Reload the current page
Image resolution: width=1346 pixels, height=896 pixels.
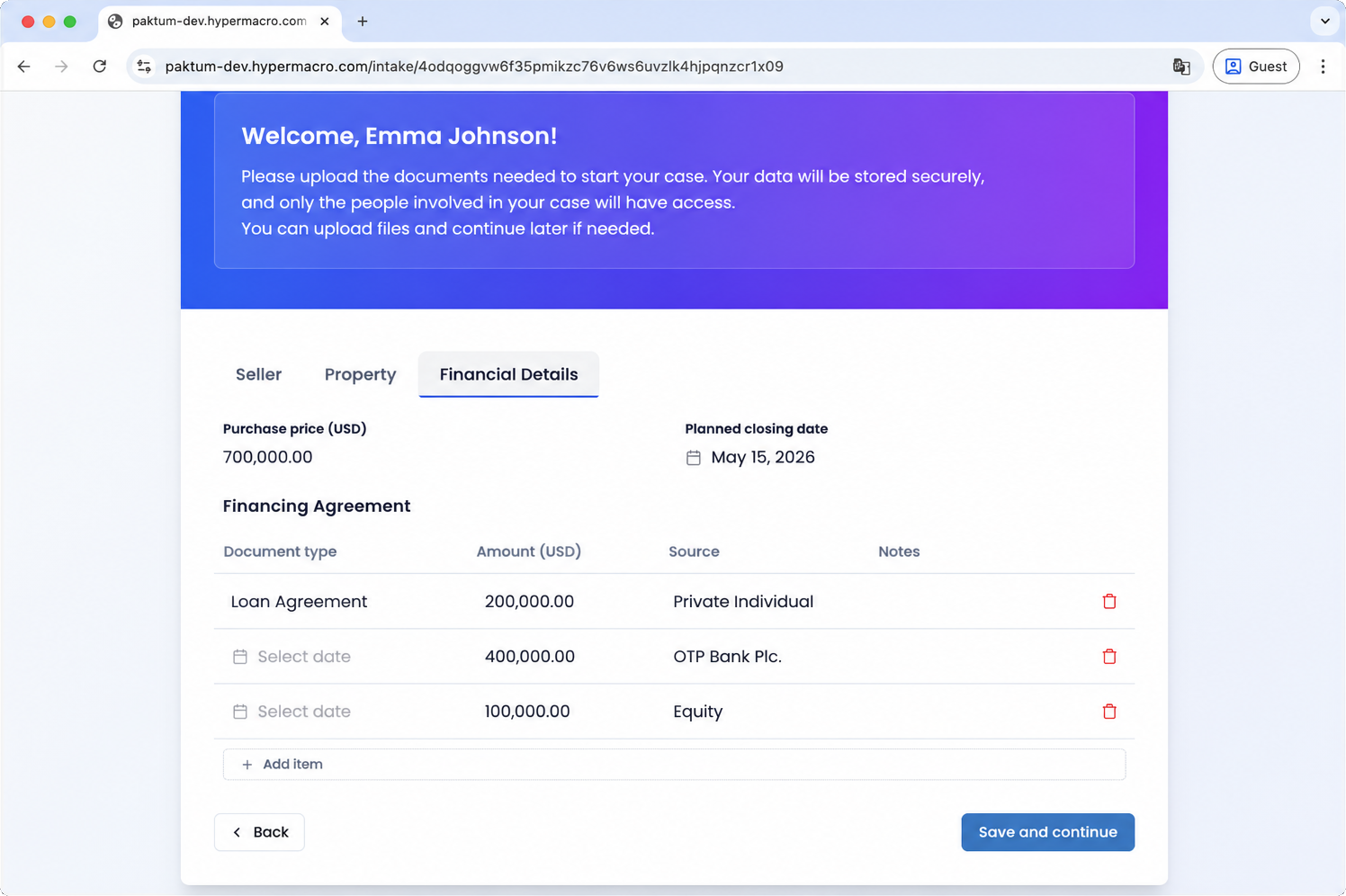click(x=100, y=67)
